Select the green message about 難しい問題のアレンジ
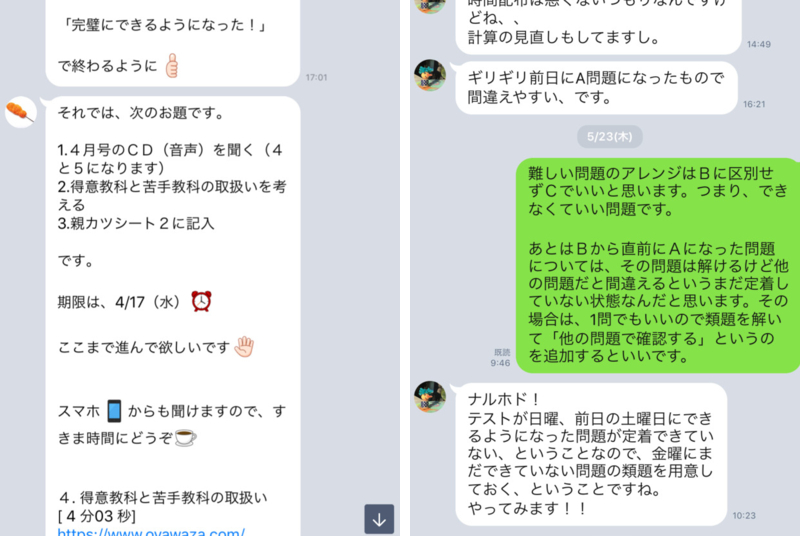800x536 pixels. tap(658, 265)
